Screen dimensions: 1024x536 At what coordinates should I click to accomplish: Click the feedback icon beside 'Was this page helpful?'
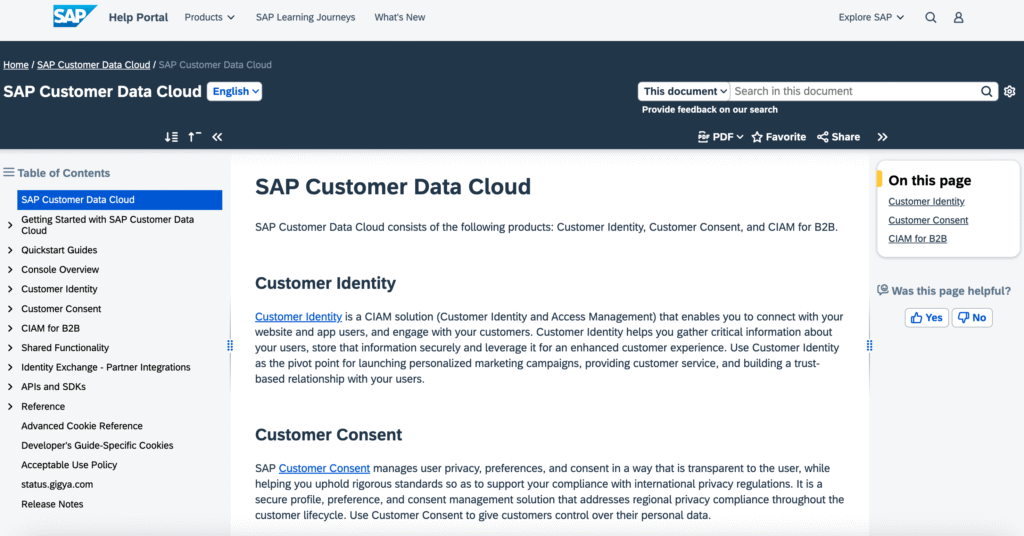[x=883, y=290]
